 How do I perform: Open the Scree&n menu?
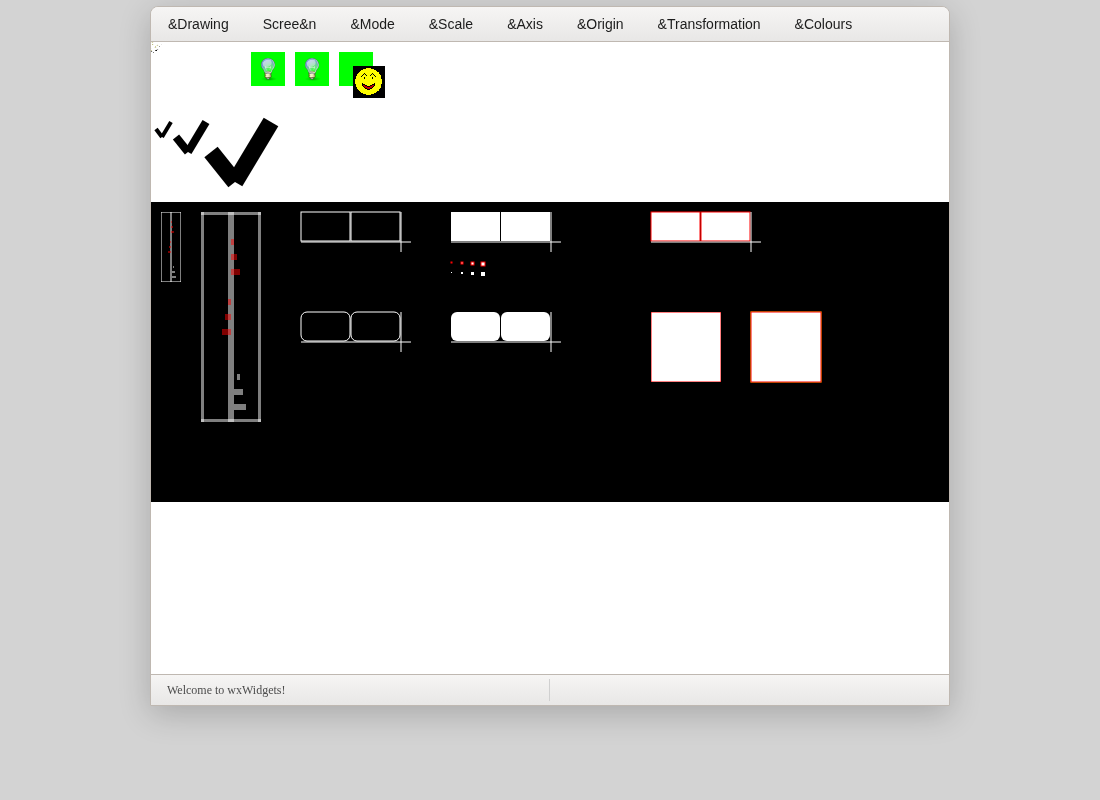click(289, 25)
